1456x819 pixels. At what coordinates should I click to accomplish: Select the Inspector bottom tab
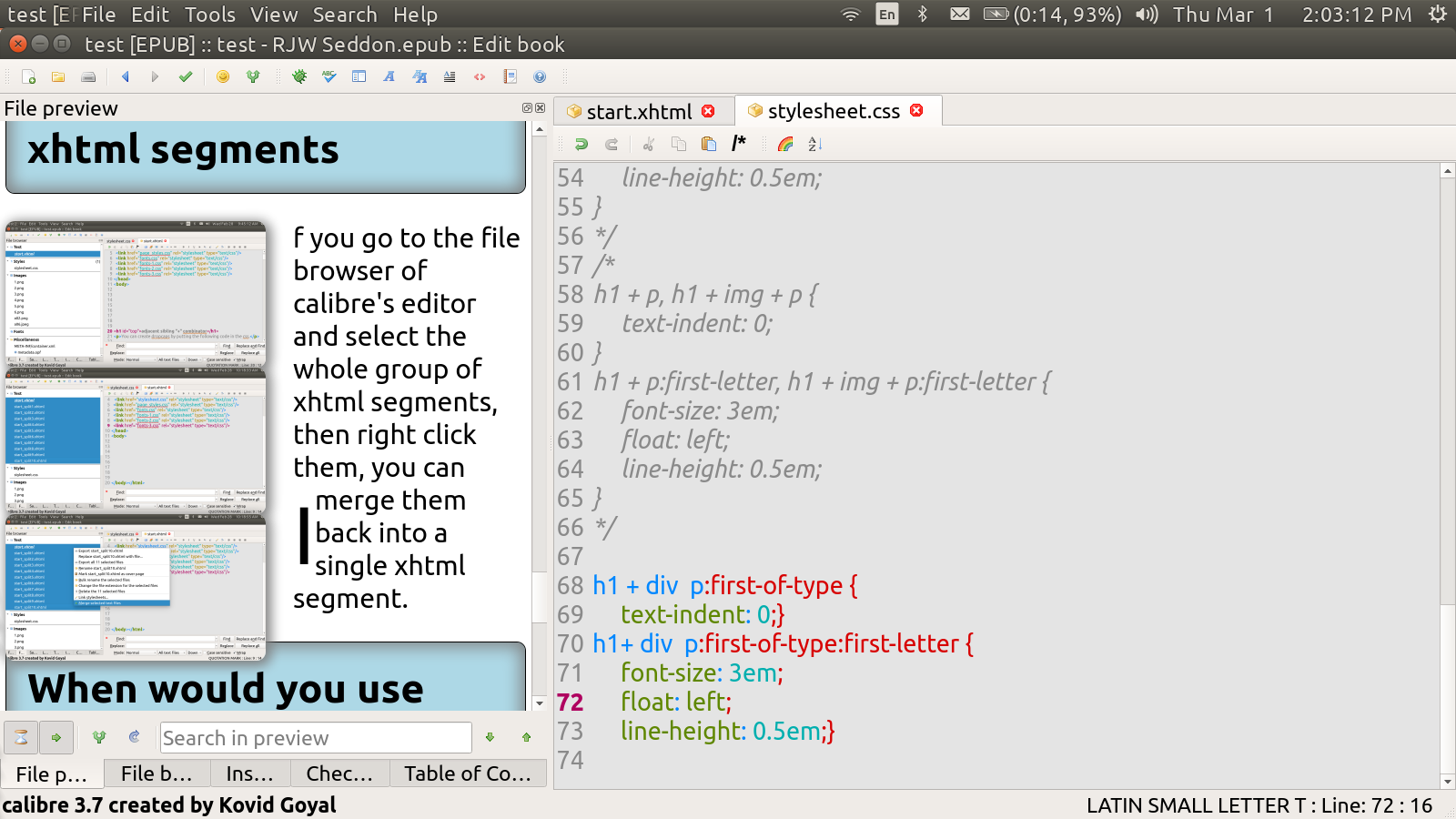click(x=250, y=773)
